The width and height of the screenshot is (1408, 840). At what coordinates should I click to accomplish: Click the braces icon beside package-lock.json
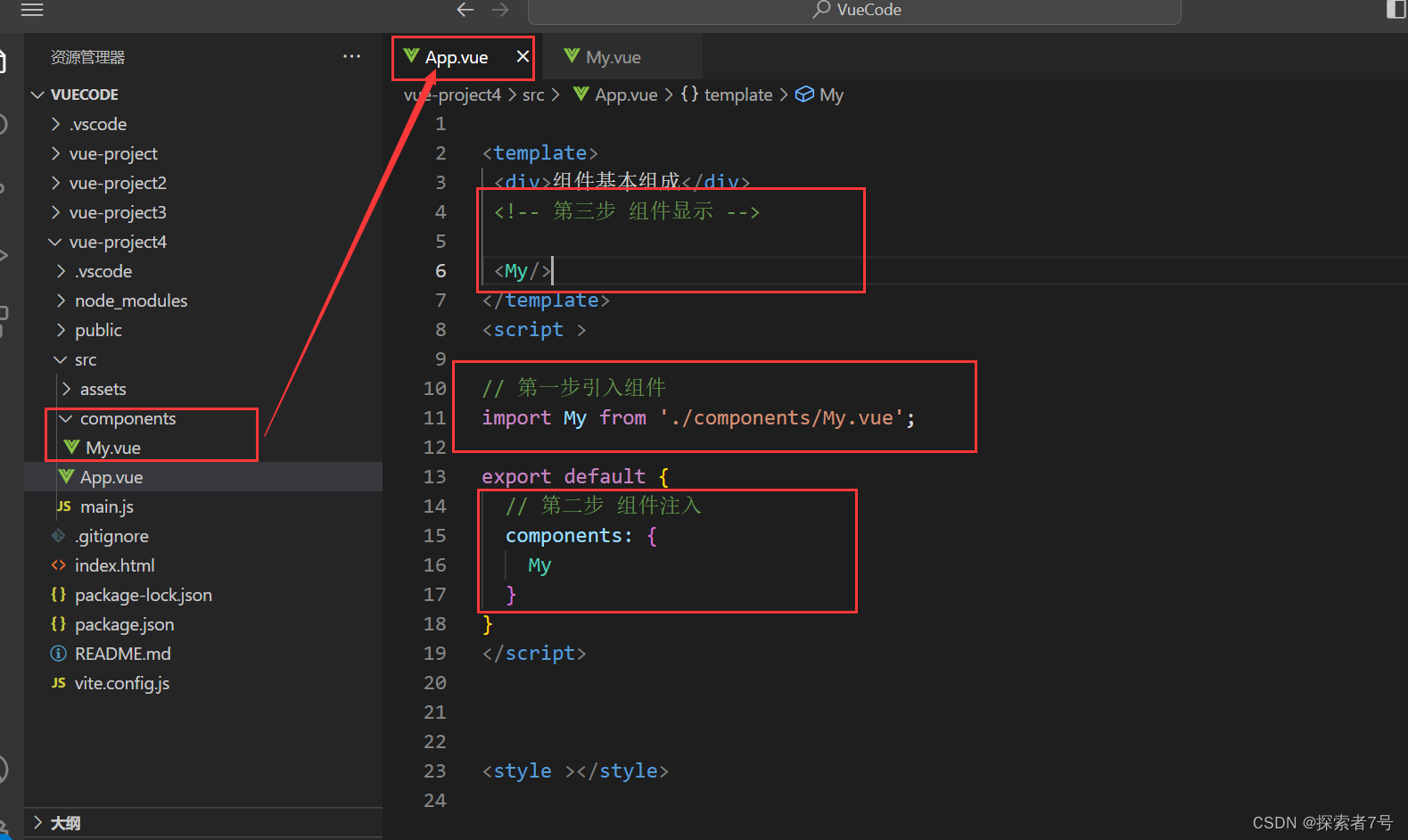pyautogui.click(x=58, y=594)
